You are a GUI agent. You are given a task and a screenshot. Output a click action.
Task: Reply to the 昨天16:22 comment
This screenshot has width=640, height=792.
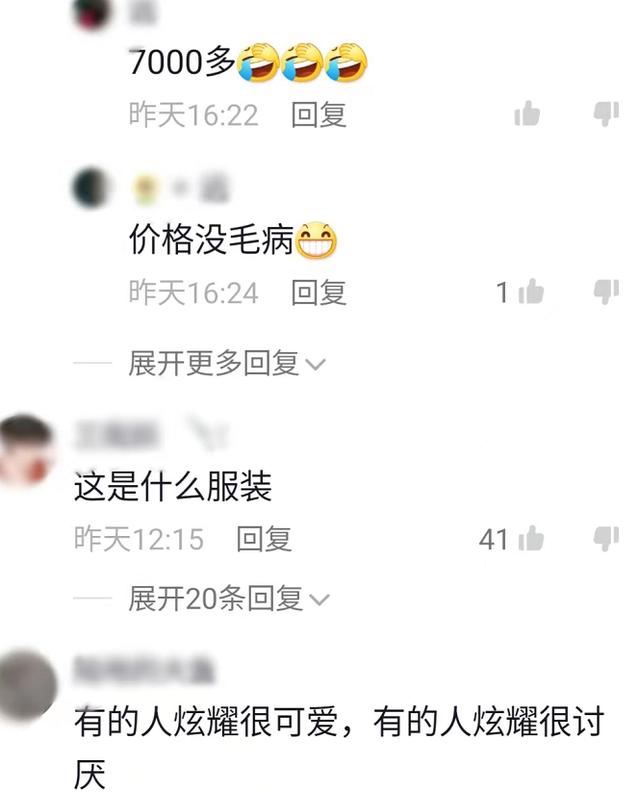point(319,115)
